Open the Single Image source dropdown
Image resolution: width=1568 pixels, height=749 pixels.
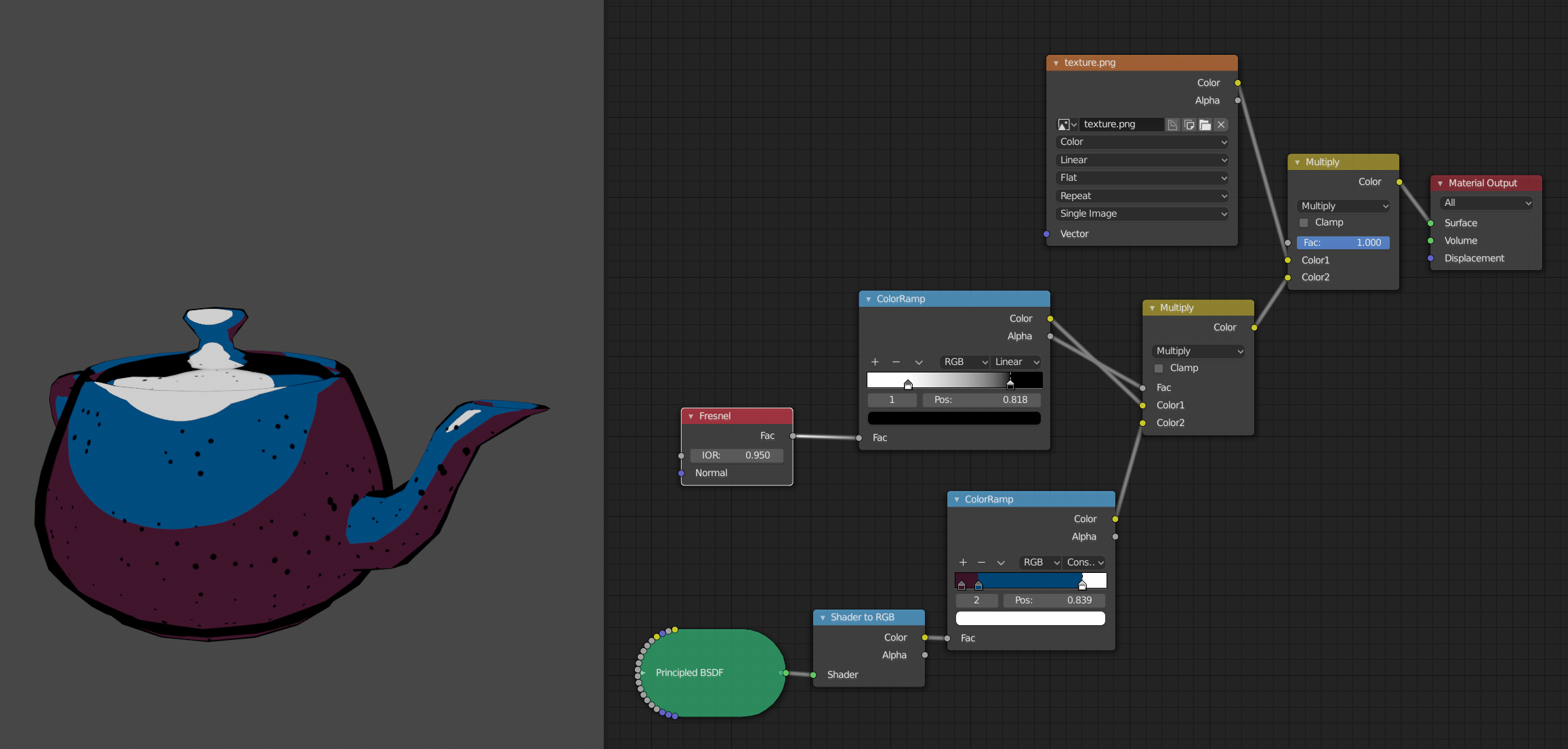pyautogui.click(x=1142, y=213)
